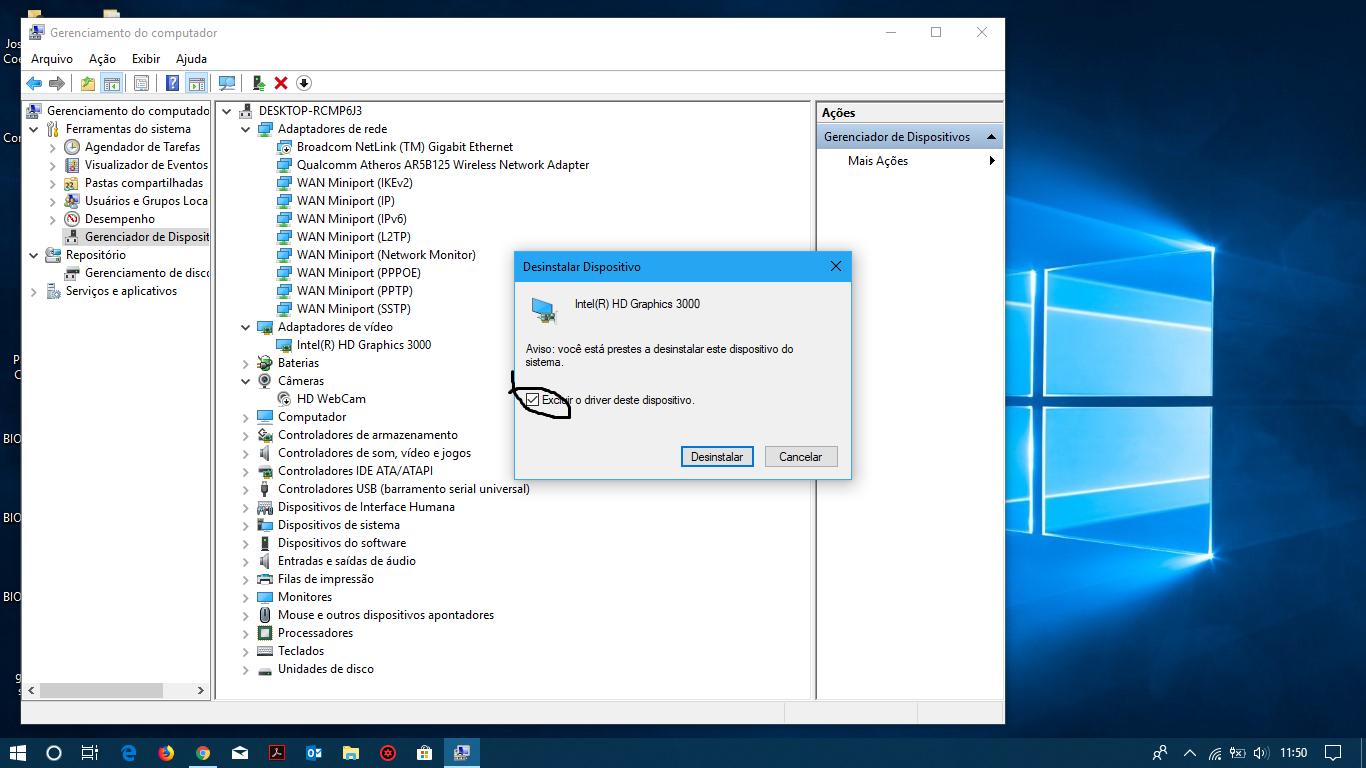Select Agendador de Tarefas in left tree
Screen dimensions: 1366x768
(142, 147)
